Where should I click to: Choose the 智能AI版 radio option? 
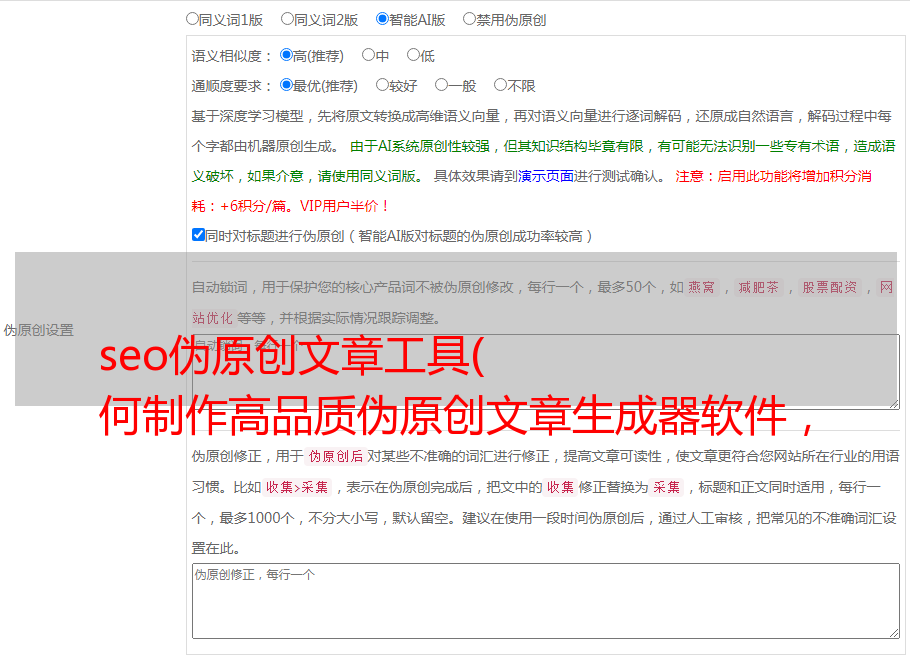click(382, 19)
